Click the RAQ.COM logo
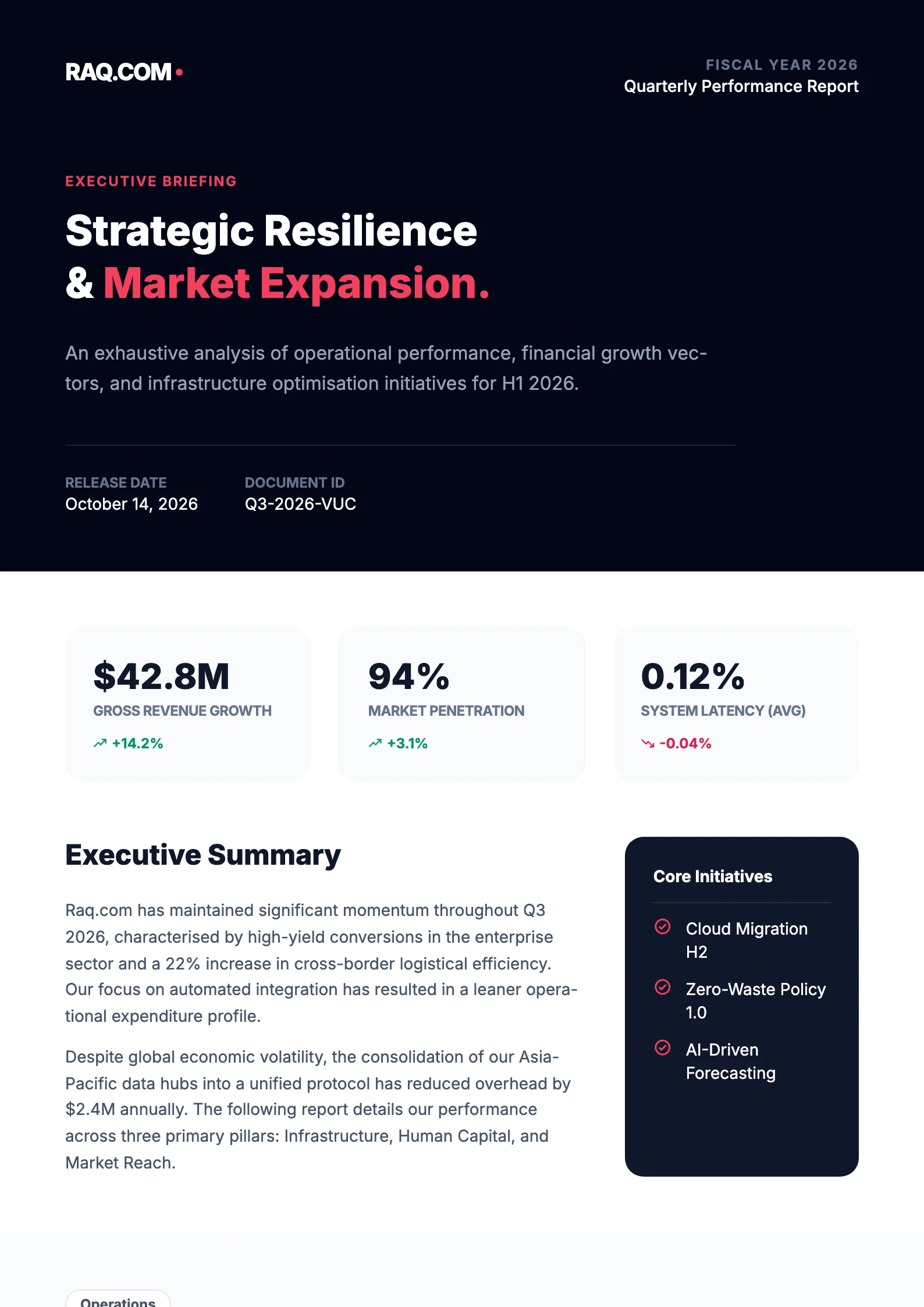 coord(118,73)
